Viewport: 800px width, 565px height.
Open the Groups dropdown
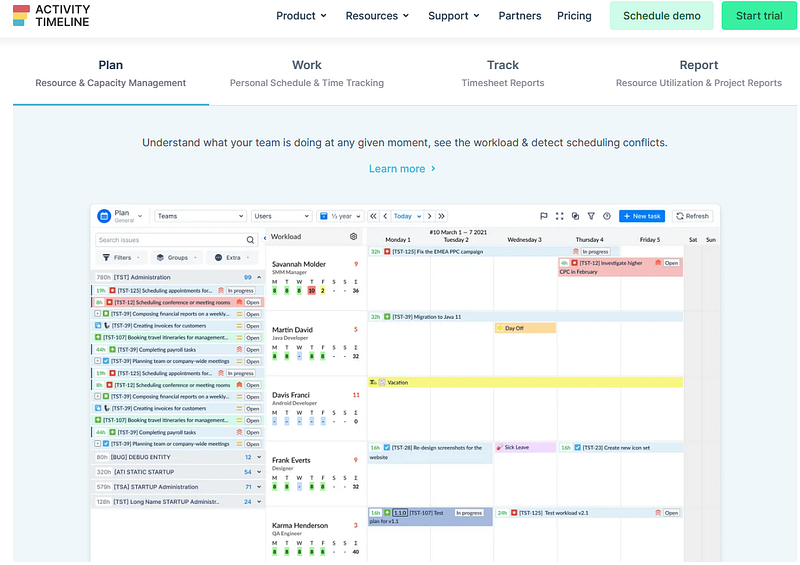(177, 257)
